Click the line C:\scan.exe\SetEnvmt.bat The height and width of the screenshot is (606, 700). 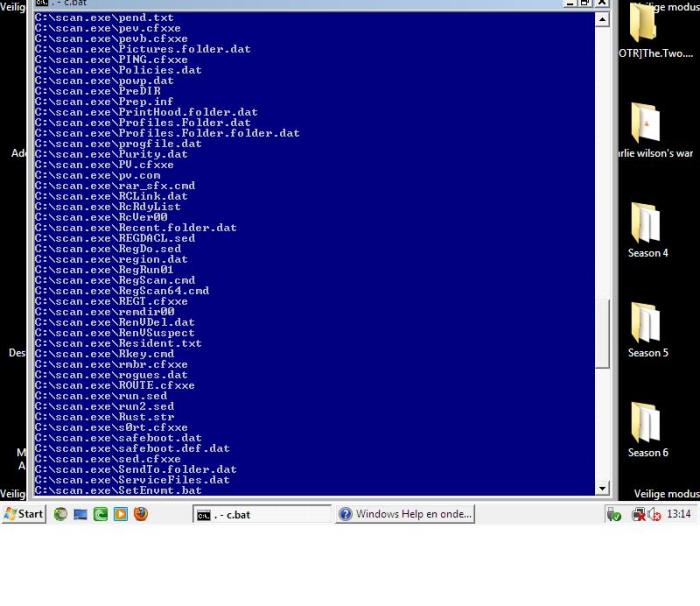pyautogui.click(x=118, y=490)
